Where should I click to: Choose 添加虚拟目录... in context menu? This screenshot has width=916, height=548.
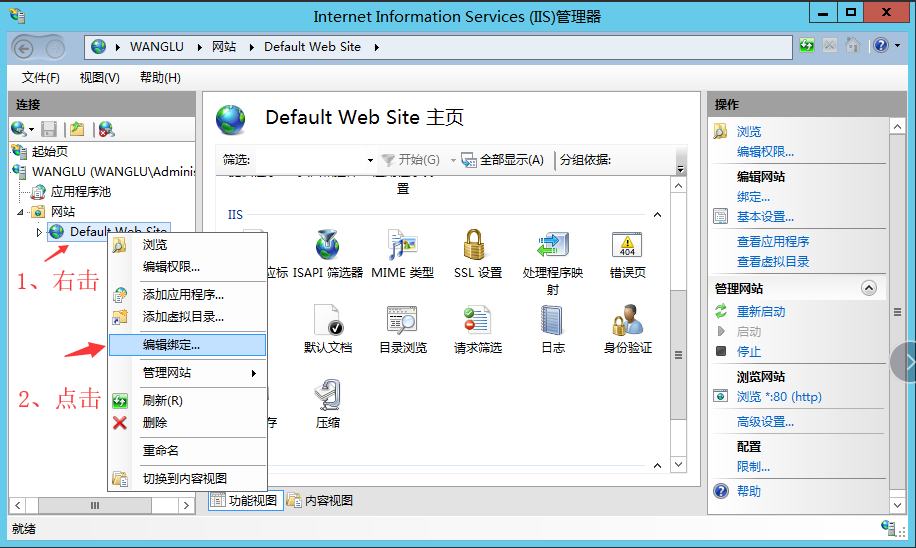188,317
